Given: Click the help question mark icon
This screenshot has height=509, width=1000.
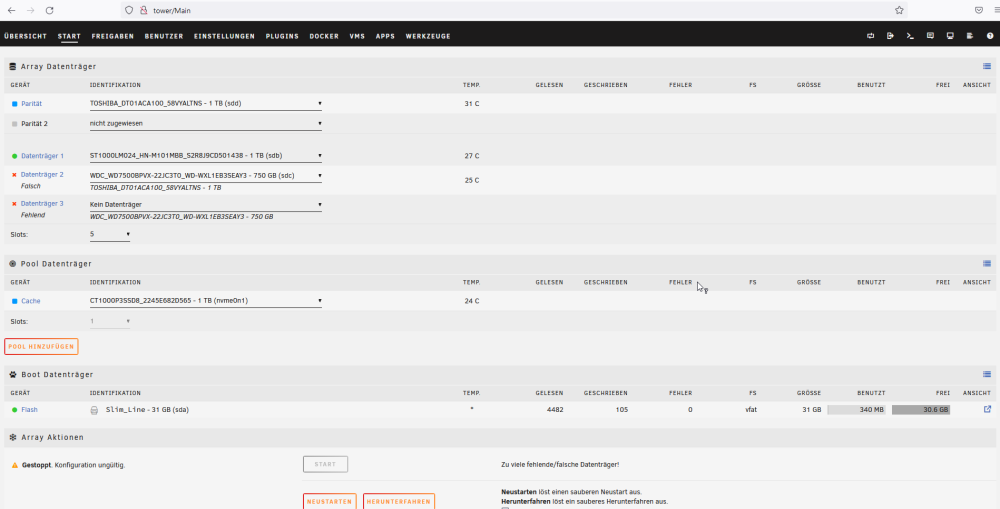Looking at the screenshot, I should click(x=990, y=36).
